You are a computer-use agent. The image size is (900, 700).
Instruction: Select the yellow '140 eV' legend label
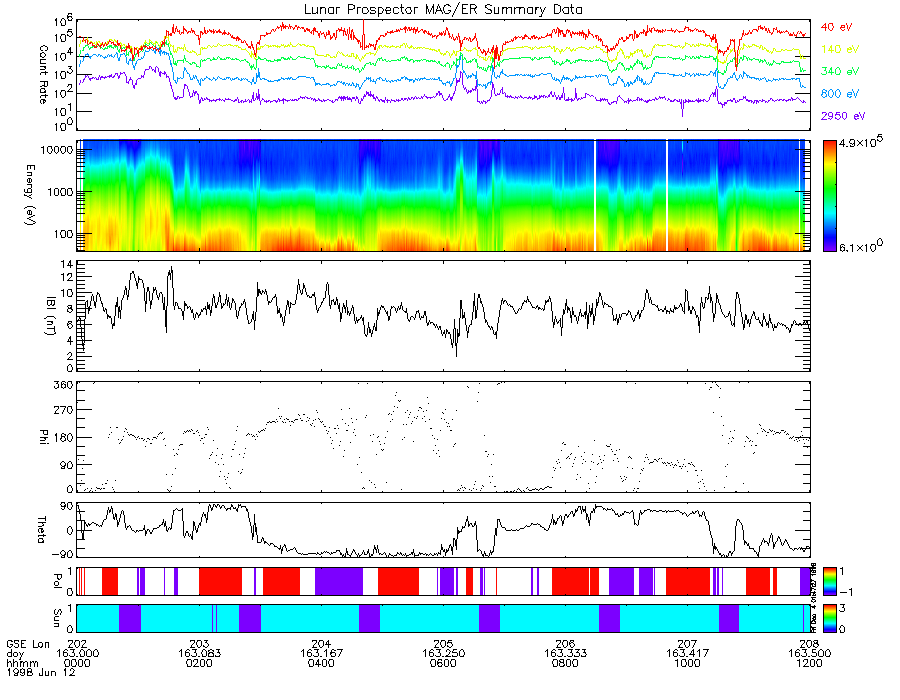[840, 49]
